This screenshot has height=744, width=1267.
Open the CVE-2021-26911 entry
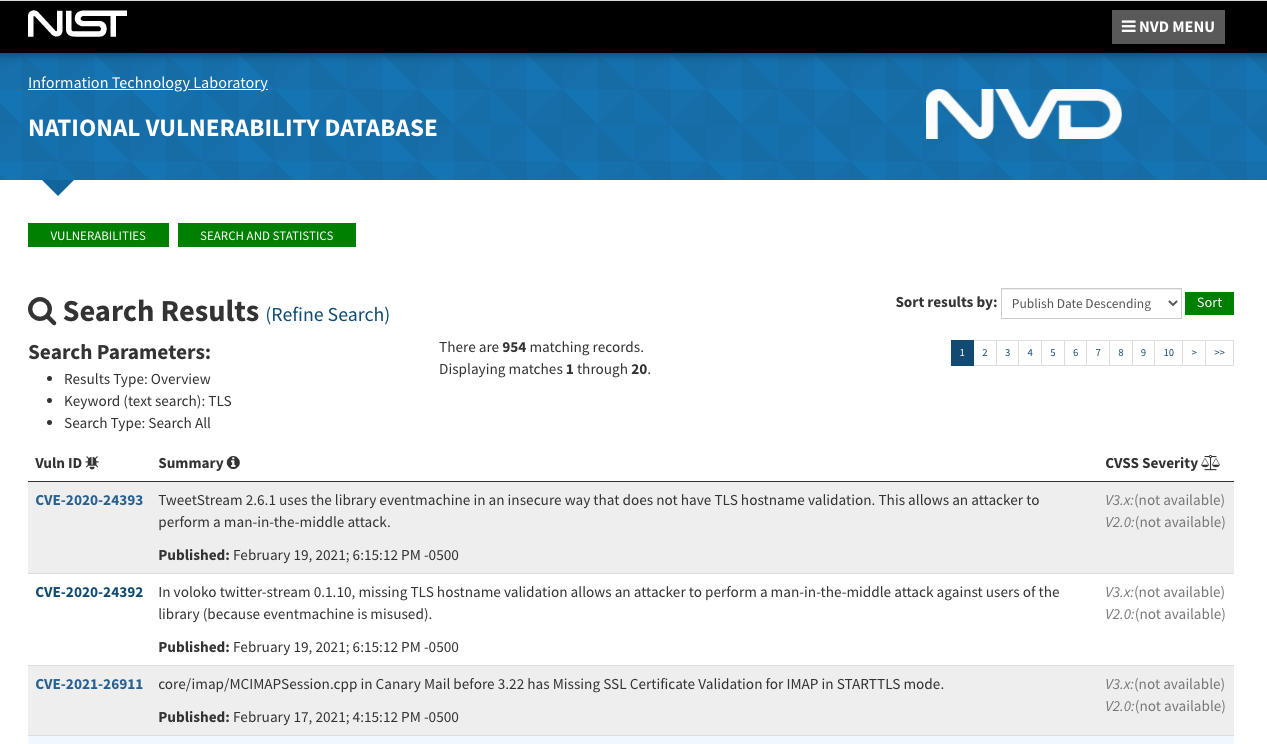tap(89, 684)
